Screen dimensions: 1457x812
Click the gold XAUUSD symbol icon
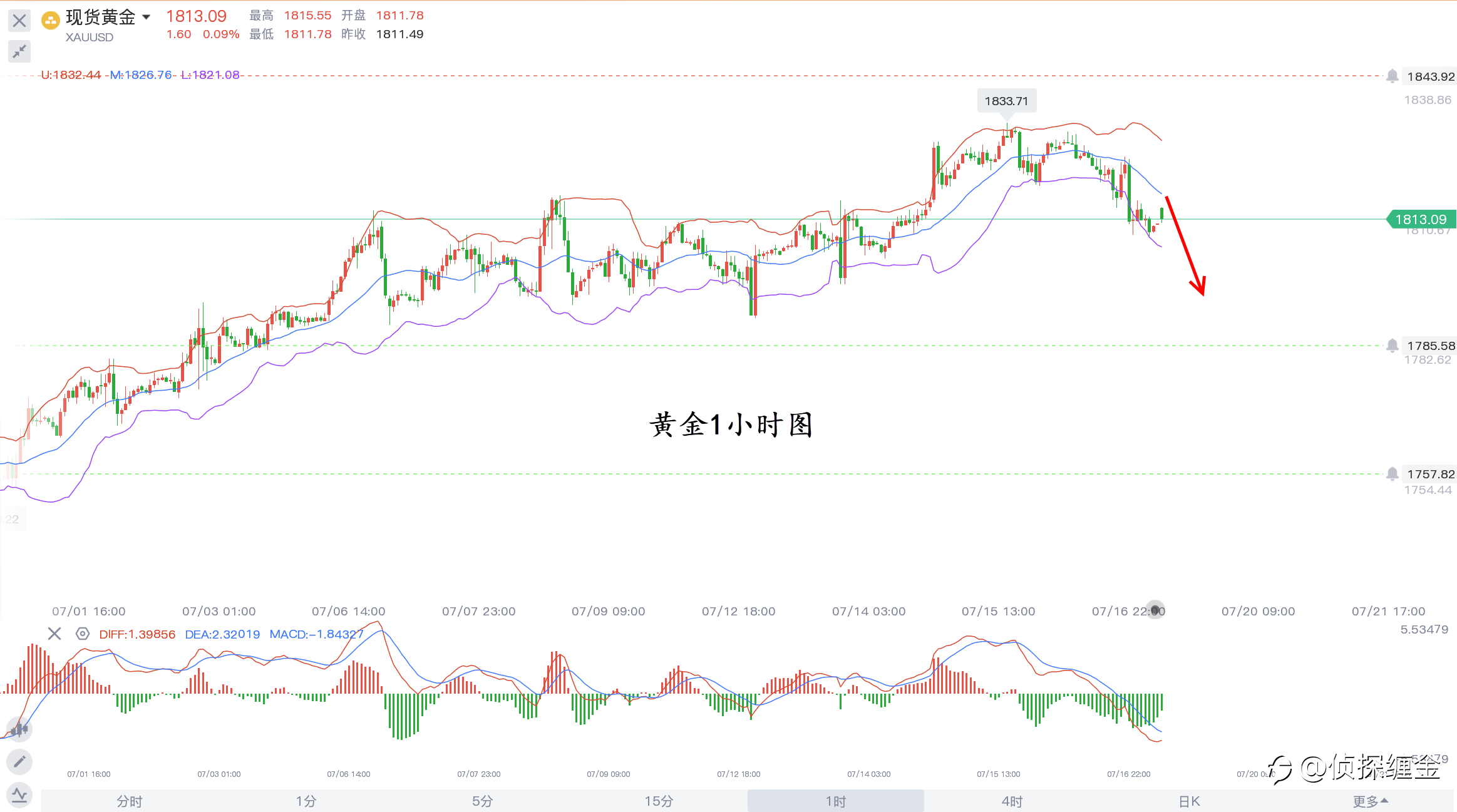pyautogui.click(x=50, y=21)
